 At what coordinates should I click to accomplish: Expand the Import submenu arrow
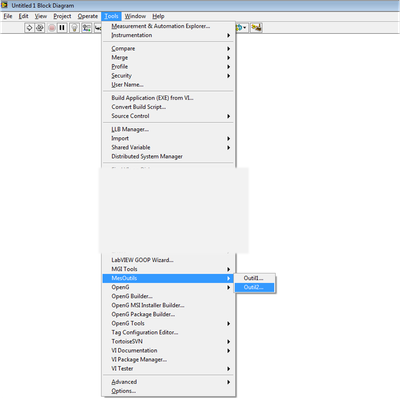pyautogui.click(x=228, y=138)
